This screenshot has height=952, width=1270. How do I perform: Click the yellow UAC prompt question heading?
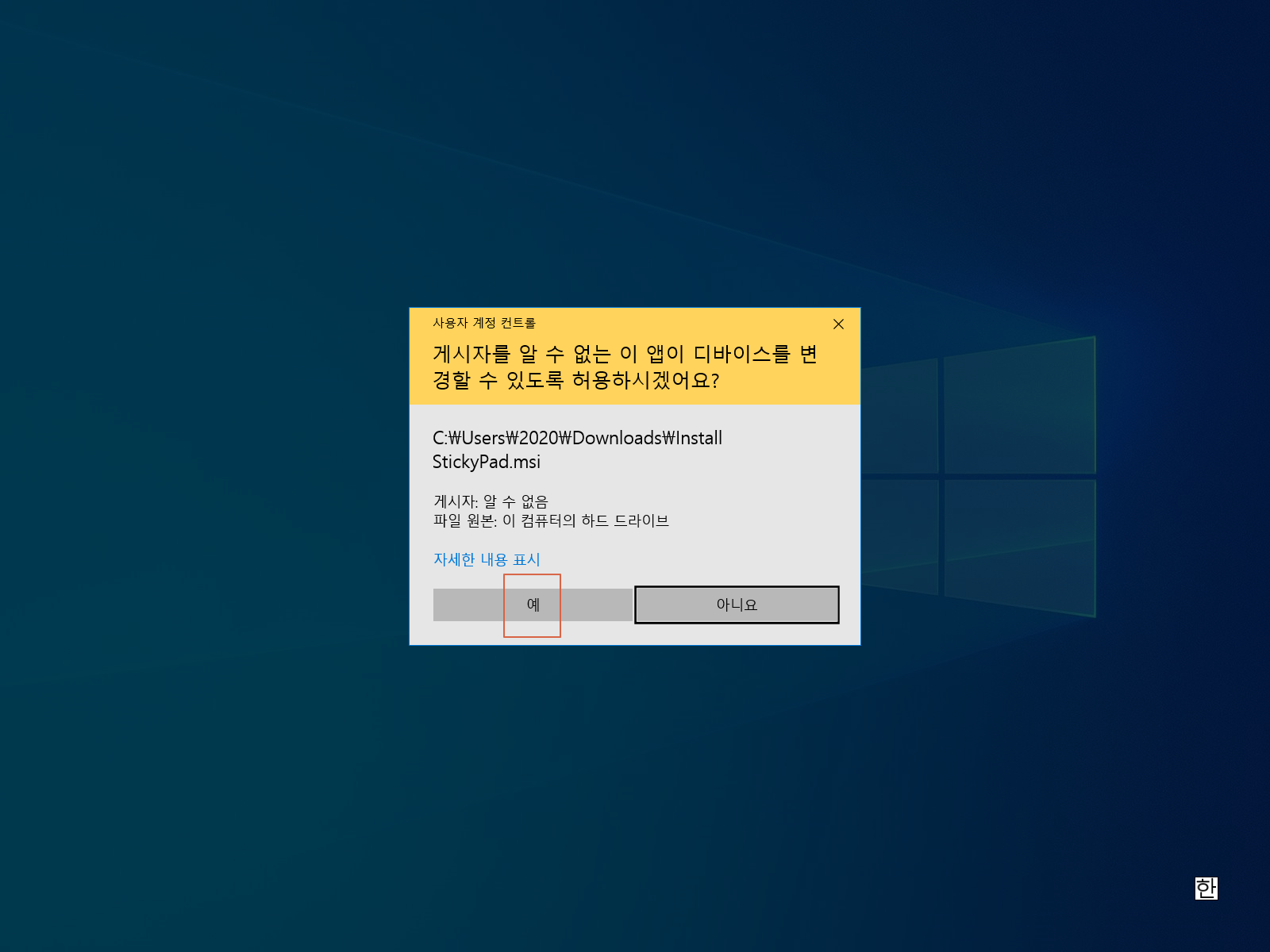[625, 367]
